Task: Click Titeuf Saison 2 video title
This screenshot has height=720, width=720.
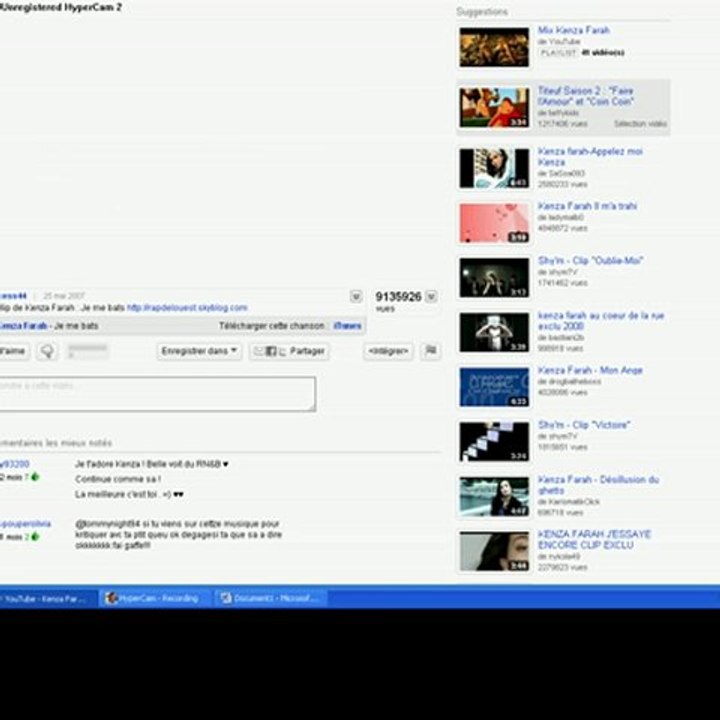Action: pos(586,96)
